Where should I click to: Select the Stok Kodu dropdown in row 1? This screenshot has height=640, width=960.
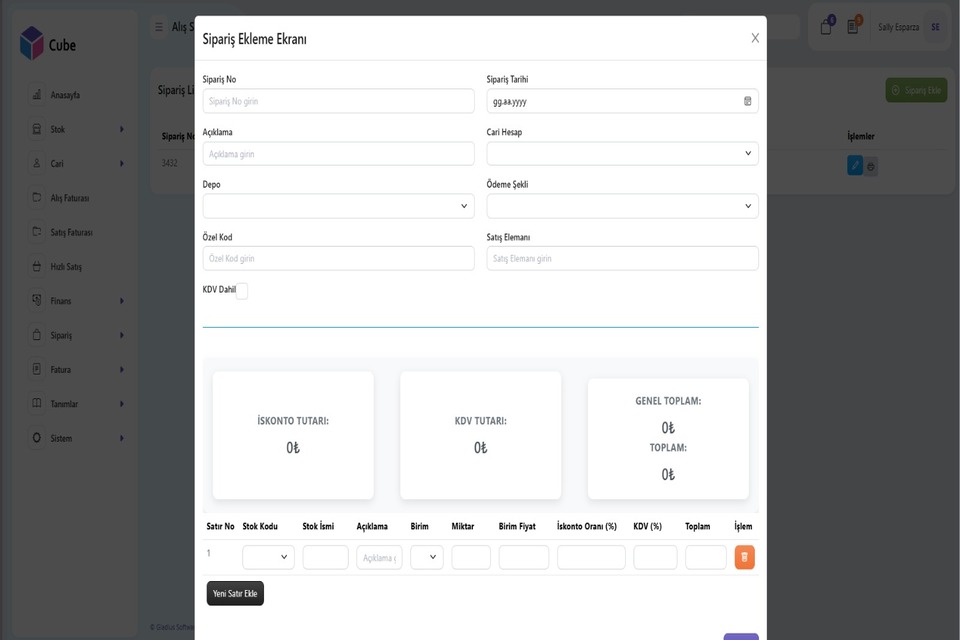[268, 557]
